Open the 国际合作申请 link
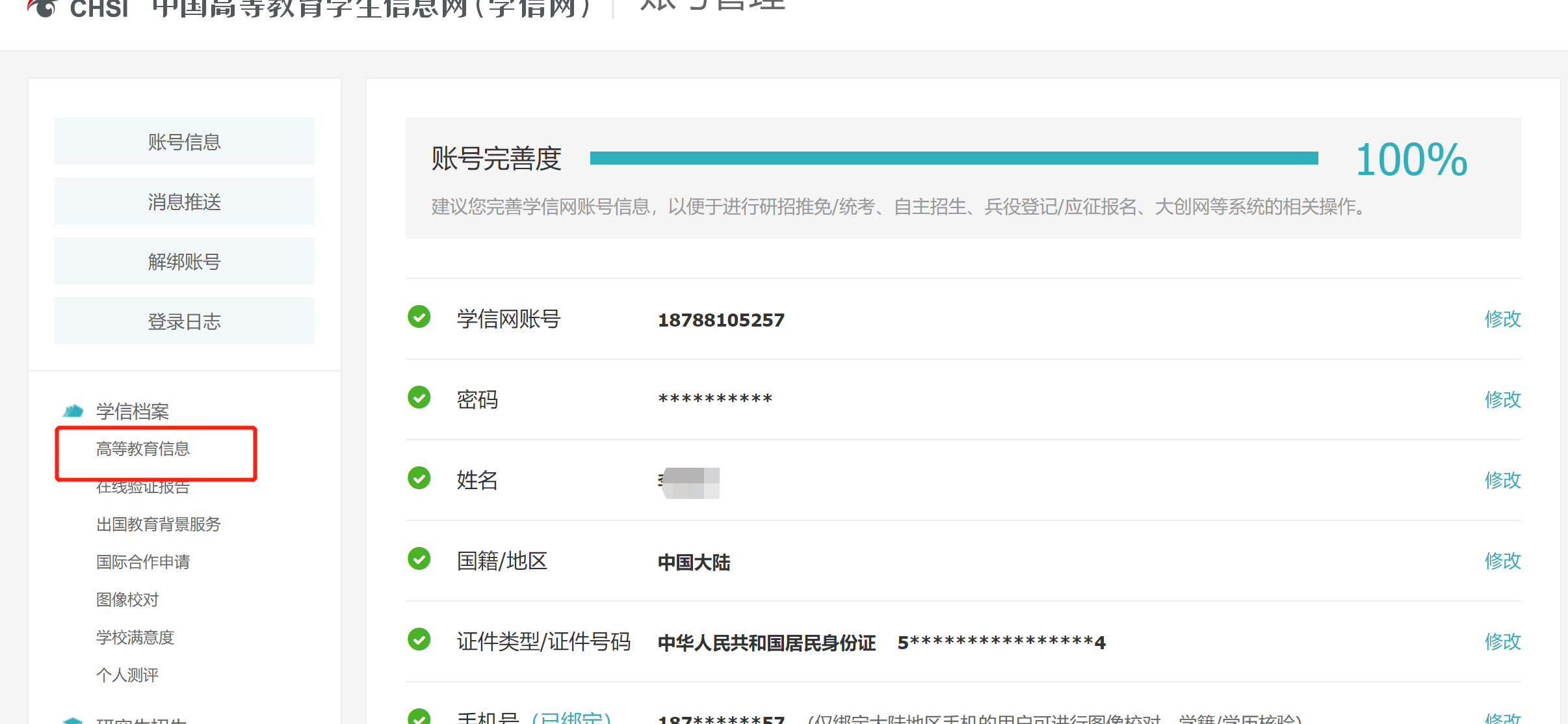1568x724 pixels. (143, 562)
